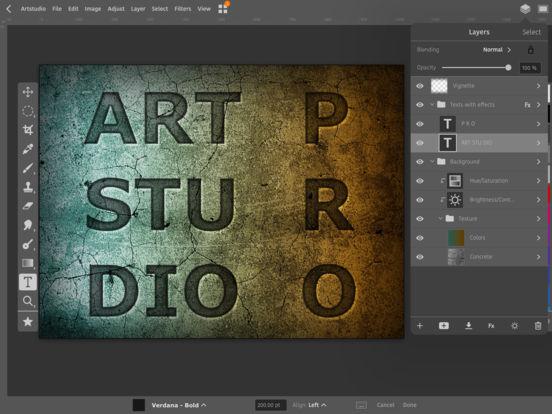Open the Normal blending mode dropdown
This screenshot has width=552, height=414.
tap(497, 50)
